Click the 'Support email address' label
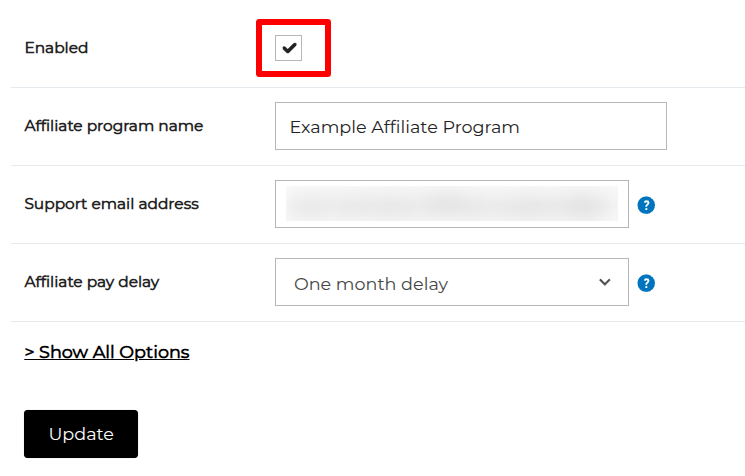 (111, 204)
